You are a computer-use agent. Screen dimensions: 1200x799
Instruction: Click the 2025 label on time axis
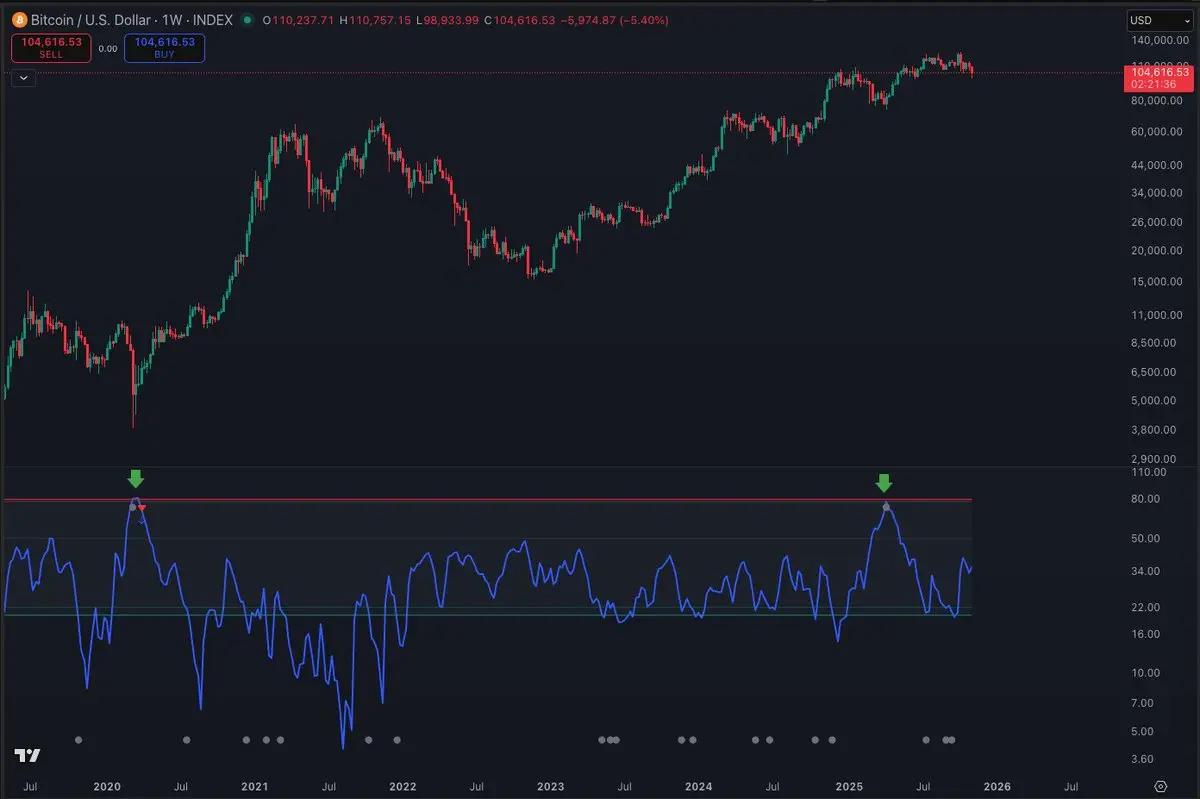(848, 787)
